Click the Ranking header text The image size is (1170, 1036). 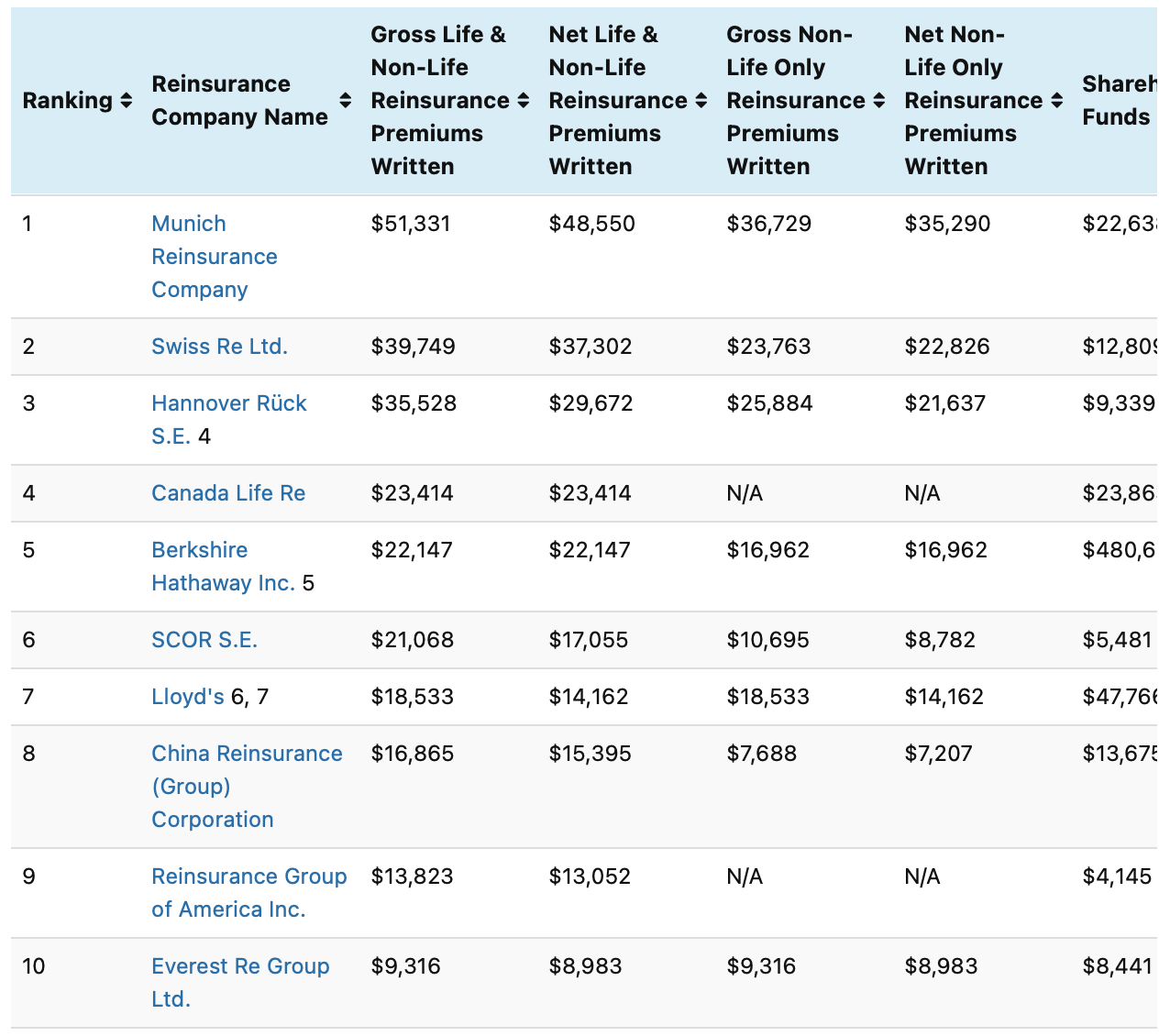(67, 101)
